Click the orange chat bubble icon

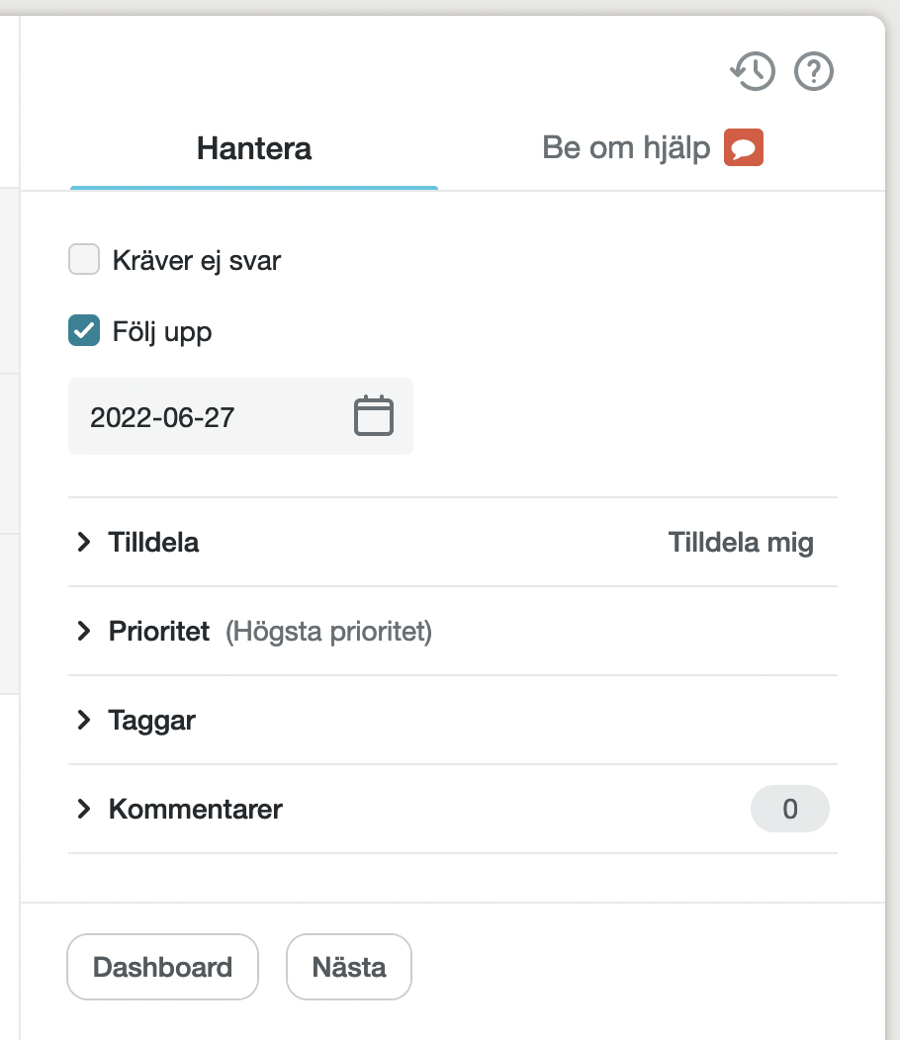pyautogui.click(x=743, y=147)
